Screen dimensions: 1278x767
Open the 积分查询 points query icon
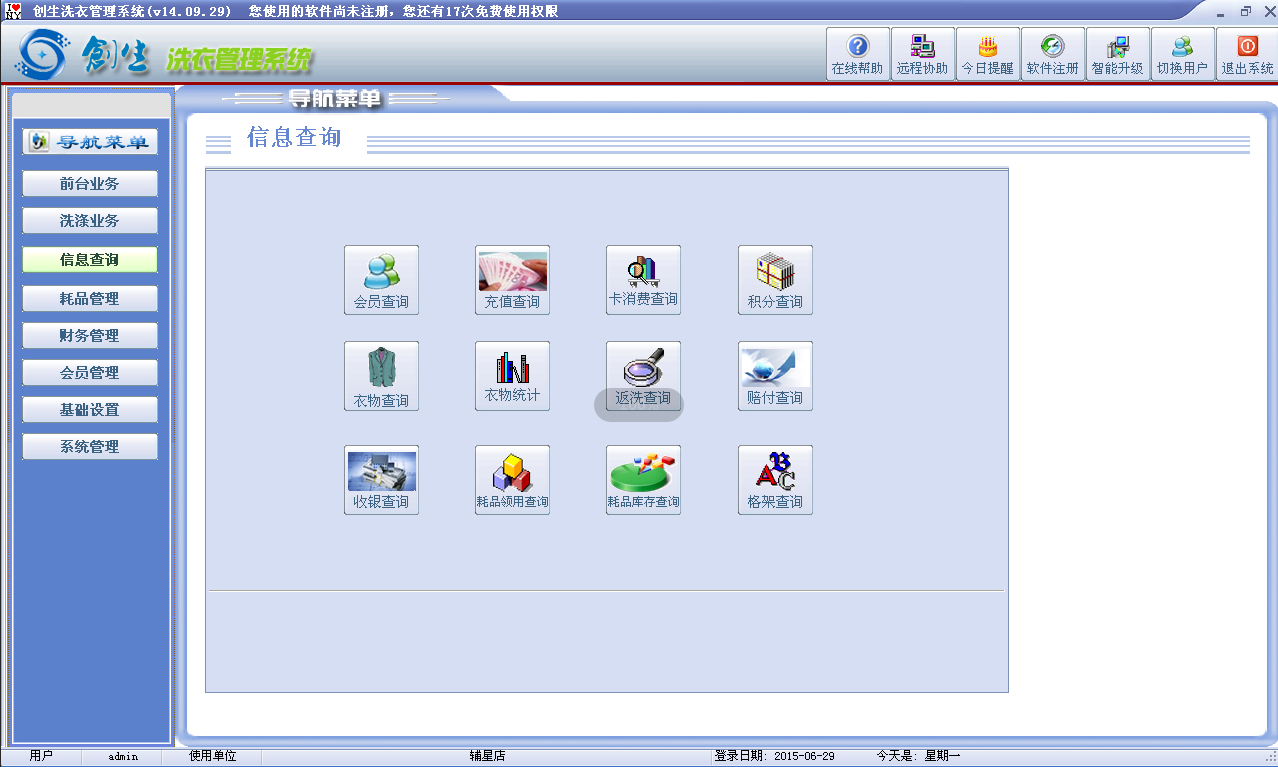point(775,280)
